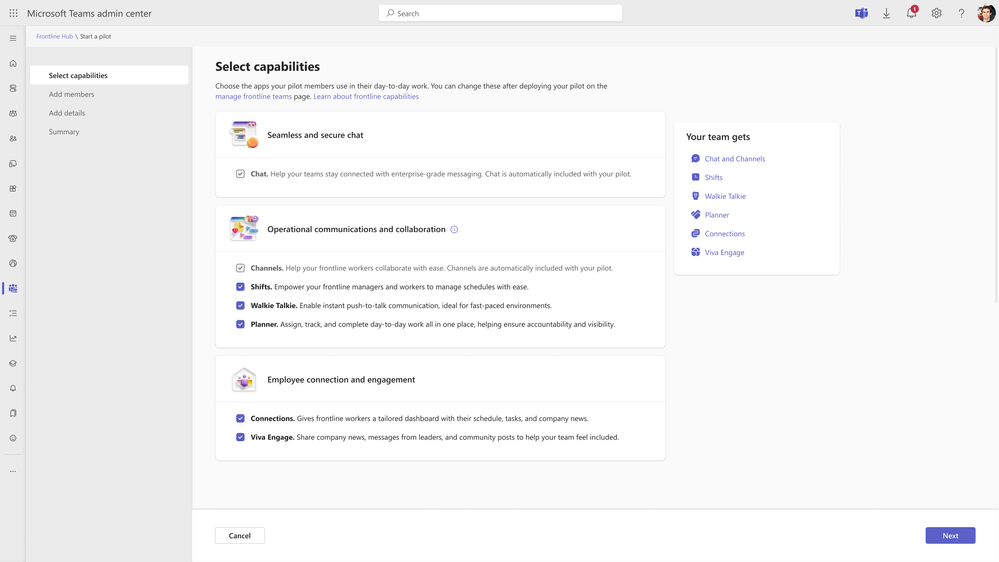Screen dimensions: 999x562
Task: Open the Analytics chart sidebar icon
Action: 13,338
